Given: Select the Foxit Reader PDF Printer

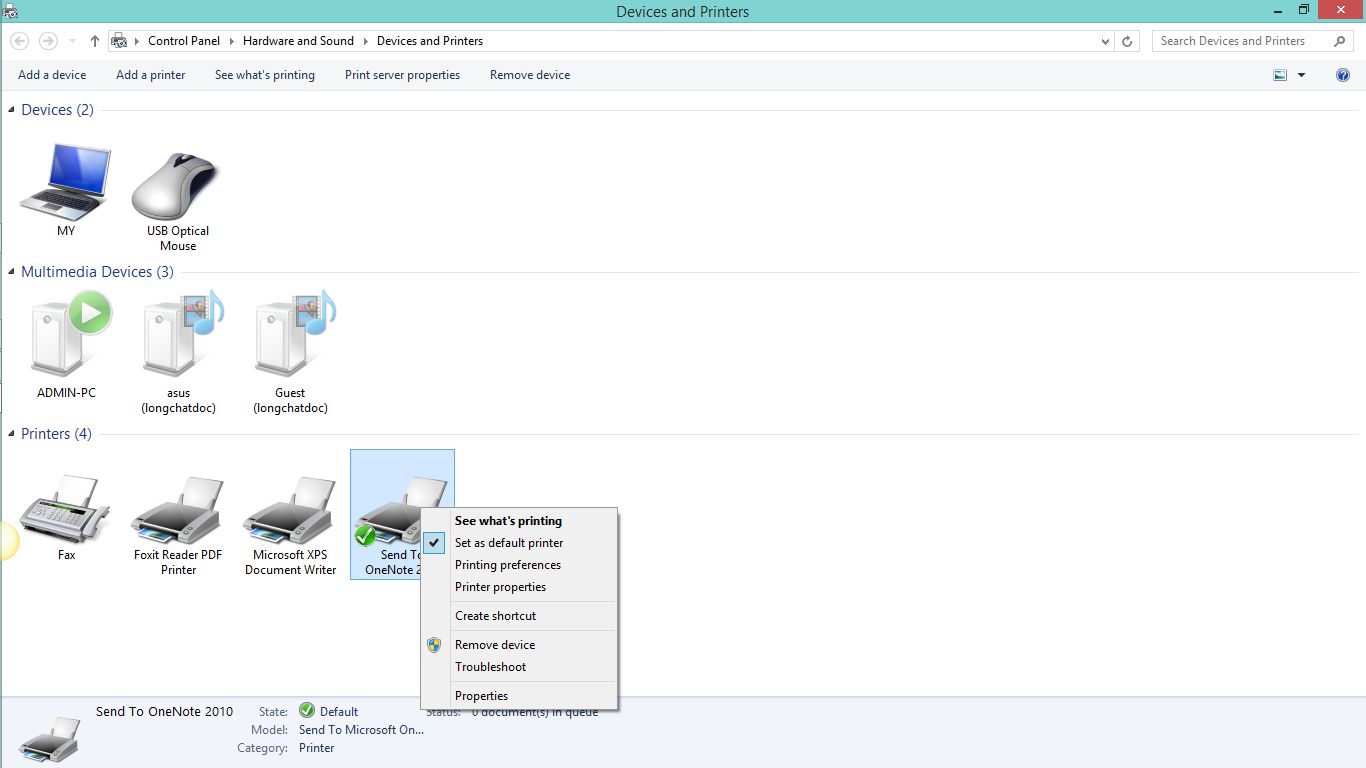Looking at the screenshot, I should [x=178, y=510].
